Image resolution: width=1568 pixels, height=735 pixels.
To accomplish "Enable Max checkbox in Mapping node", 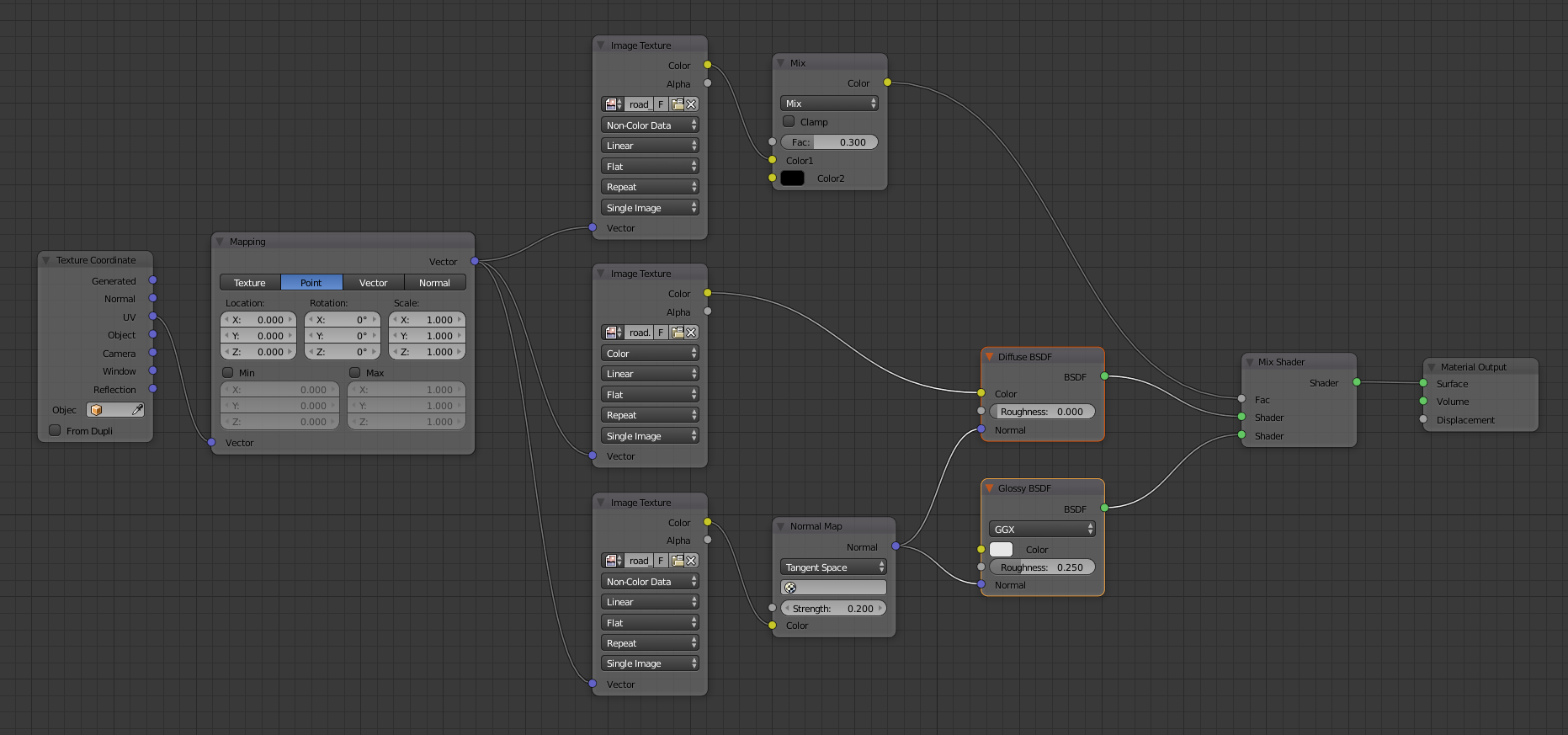I will 354,372.
